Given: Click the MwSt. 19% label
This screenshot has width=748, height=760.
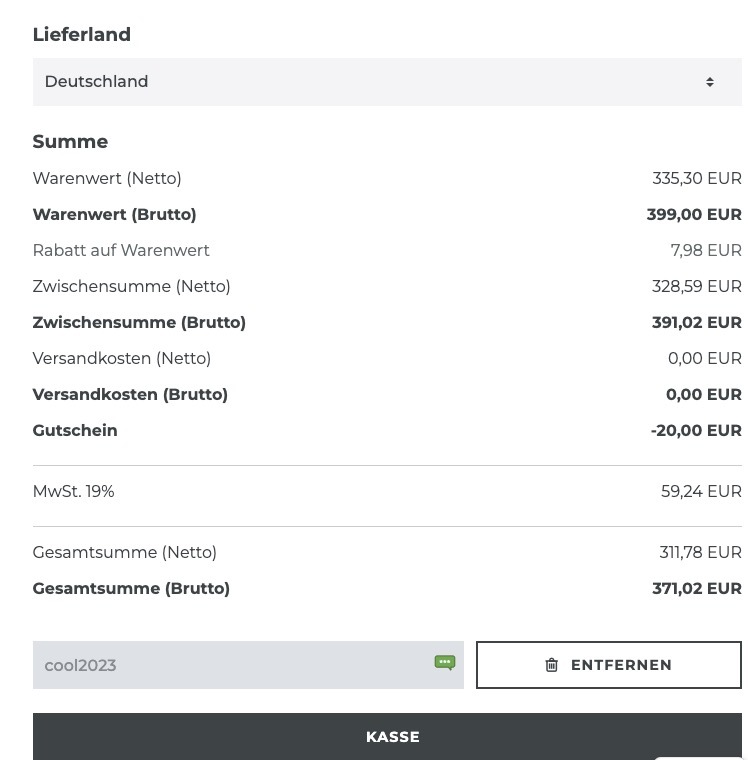Looking at the screenshot, I should pyautogui.click(x=73, y=491).
